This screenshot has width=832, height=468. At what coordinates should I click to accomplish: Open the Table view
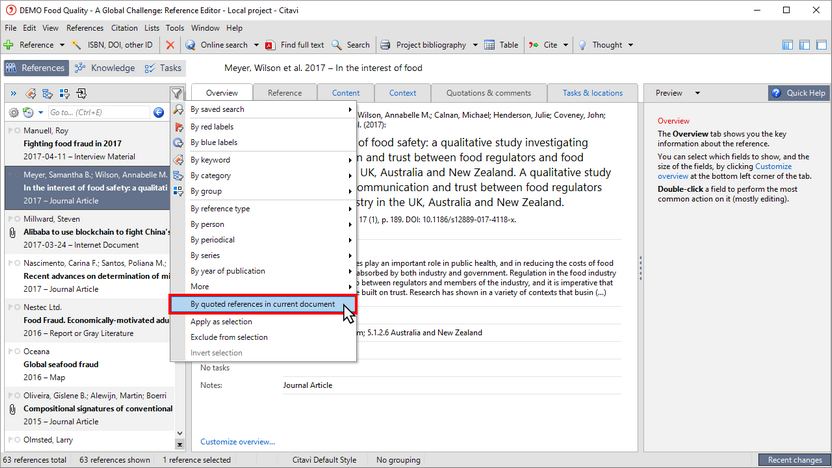501,45
